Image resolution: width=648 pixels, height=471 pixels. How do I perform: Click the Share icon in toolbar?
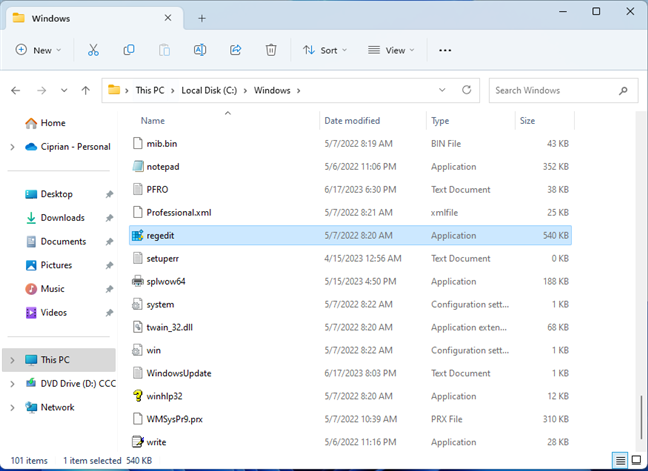236,50
